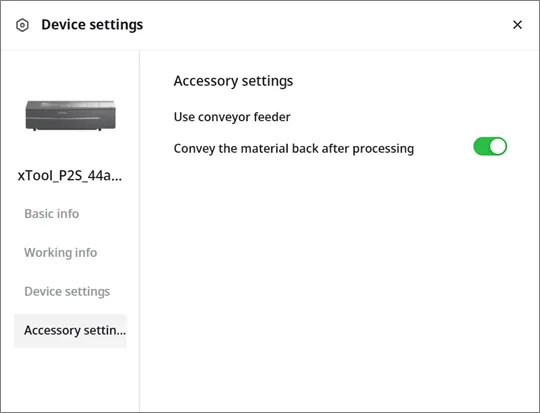The image size is (540, 413).
Task: Click the grayed 'Working info' link
Action: click(61, 252)
